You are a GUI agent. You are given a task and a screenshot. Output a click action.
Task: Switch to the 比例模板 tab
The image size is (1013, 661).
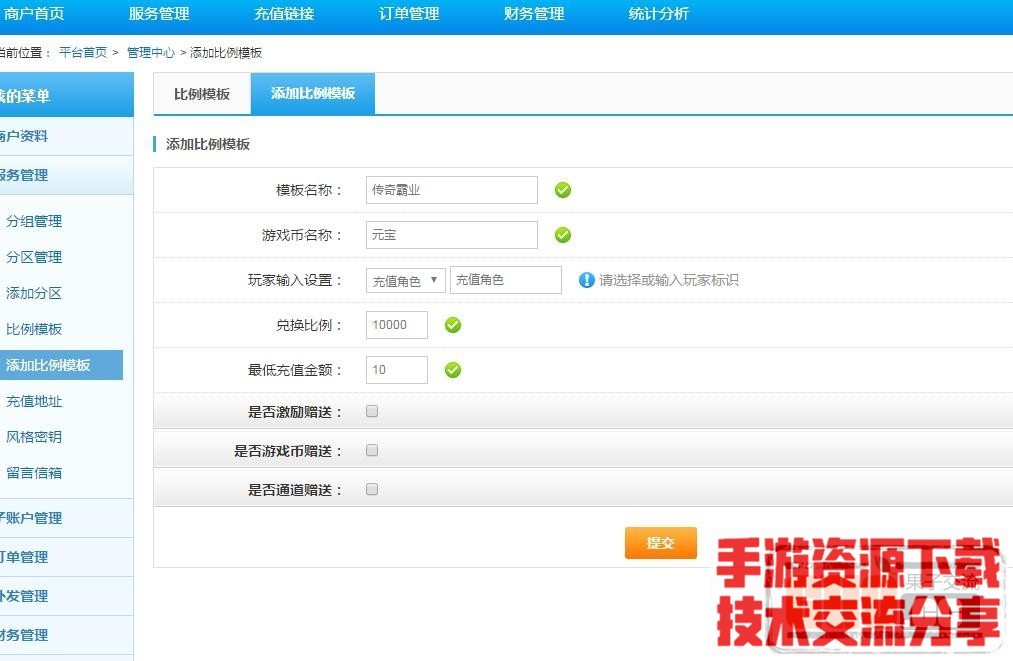tap(202, 94)
